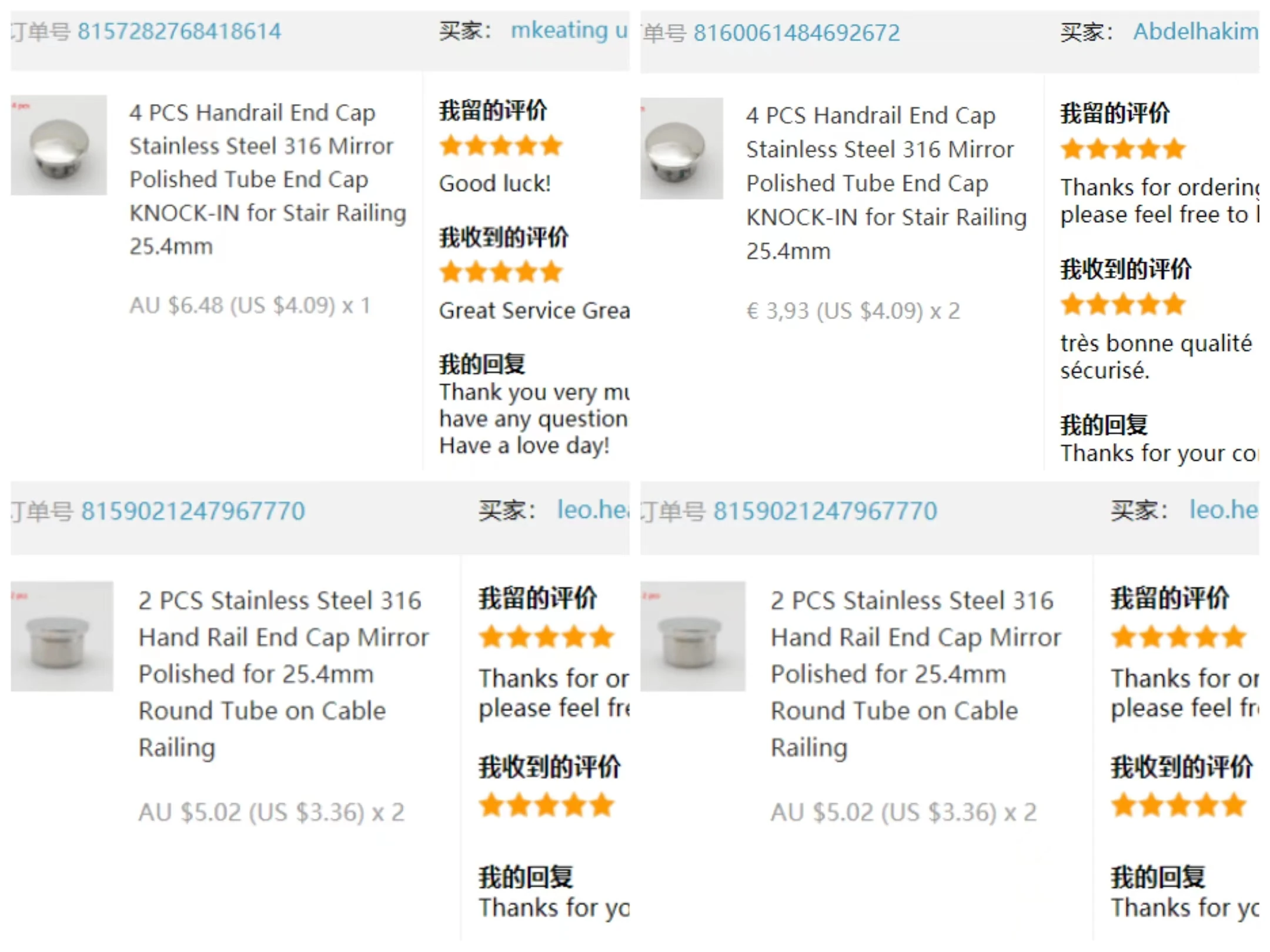Open buyer mkeating's profile link

568,31
